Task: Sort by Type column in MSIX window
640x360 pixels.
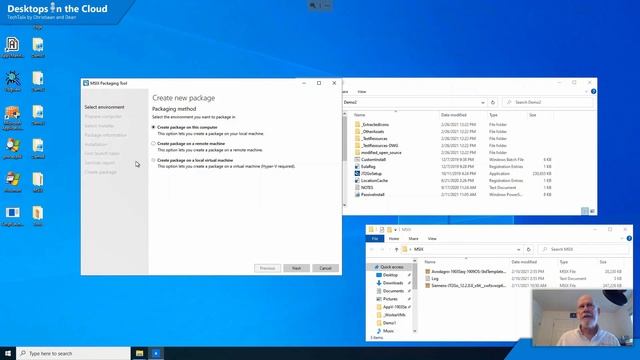Action: [564, 262]
